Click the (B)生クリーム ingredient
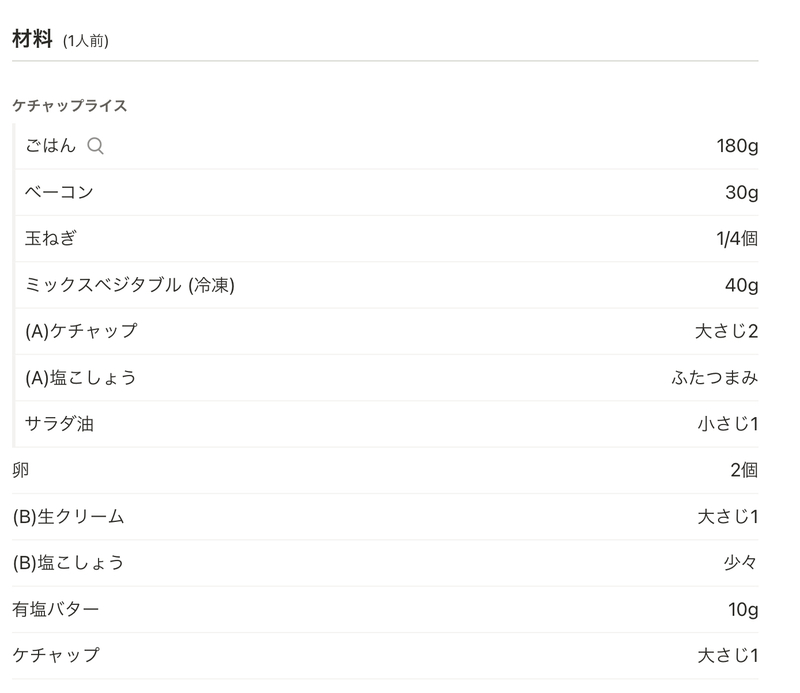 (x=68, y=516)
